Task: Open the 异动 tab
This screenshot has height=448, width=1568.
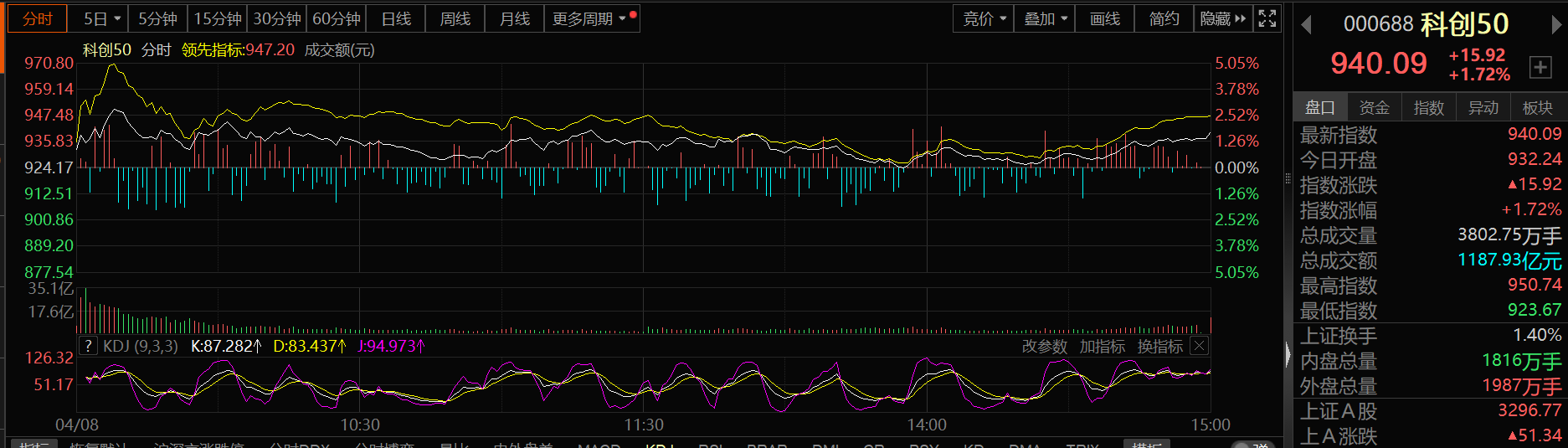Action: (x=1483, y=107)
